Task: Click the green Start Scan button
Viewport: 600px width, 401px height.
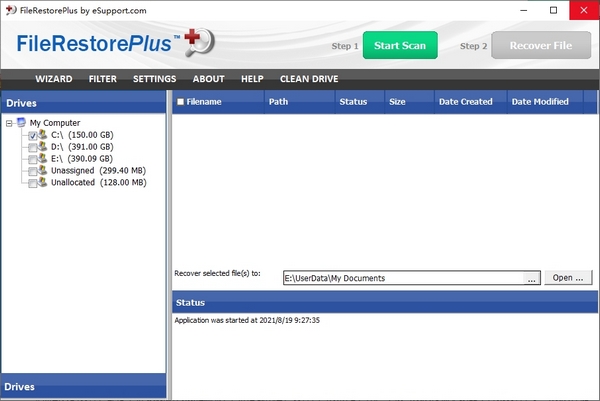Action: (x=400, y=45)
